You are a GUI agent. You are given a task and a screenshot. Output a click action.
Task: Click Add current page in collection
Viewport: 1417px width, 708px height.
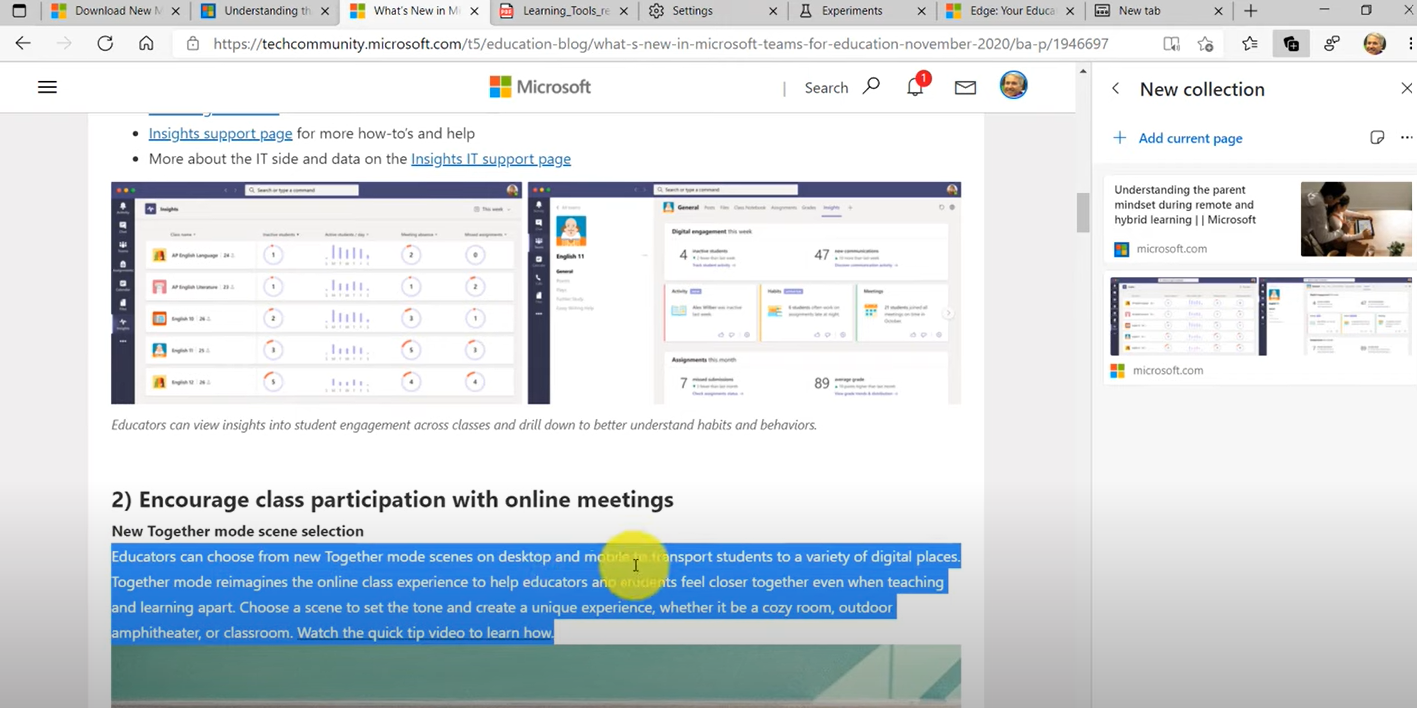tap(1178, 138)
